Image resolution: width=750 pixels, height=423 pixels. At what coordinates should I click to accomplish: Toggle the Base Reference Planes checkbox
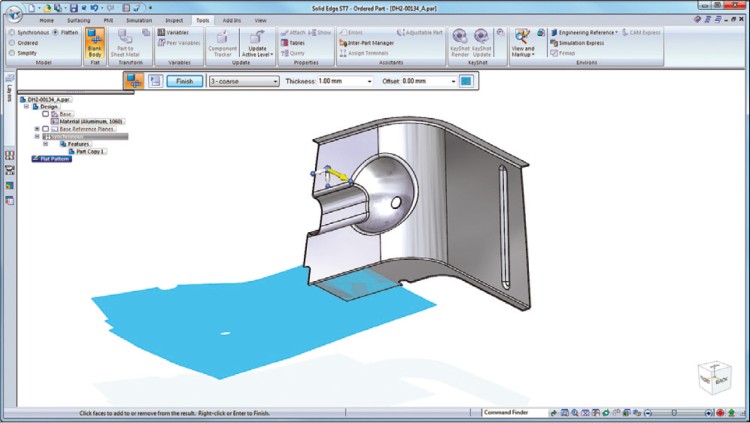point(45,129)
